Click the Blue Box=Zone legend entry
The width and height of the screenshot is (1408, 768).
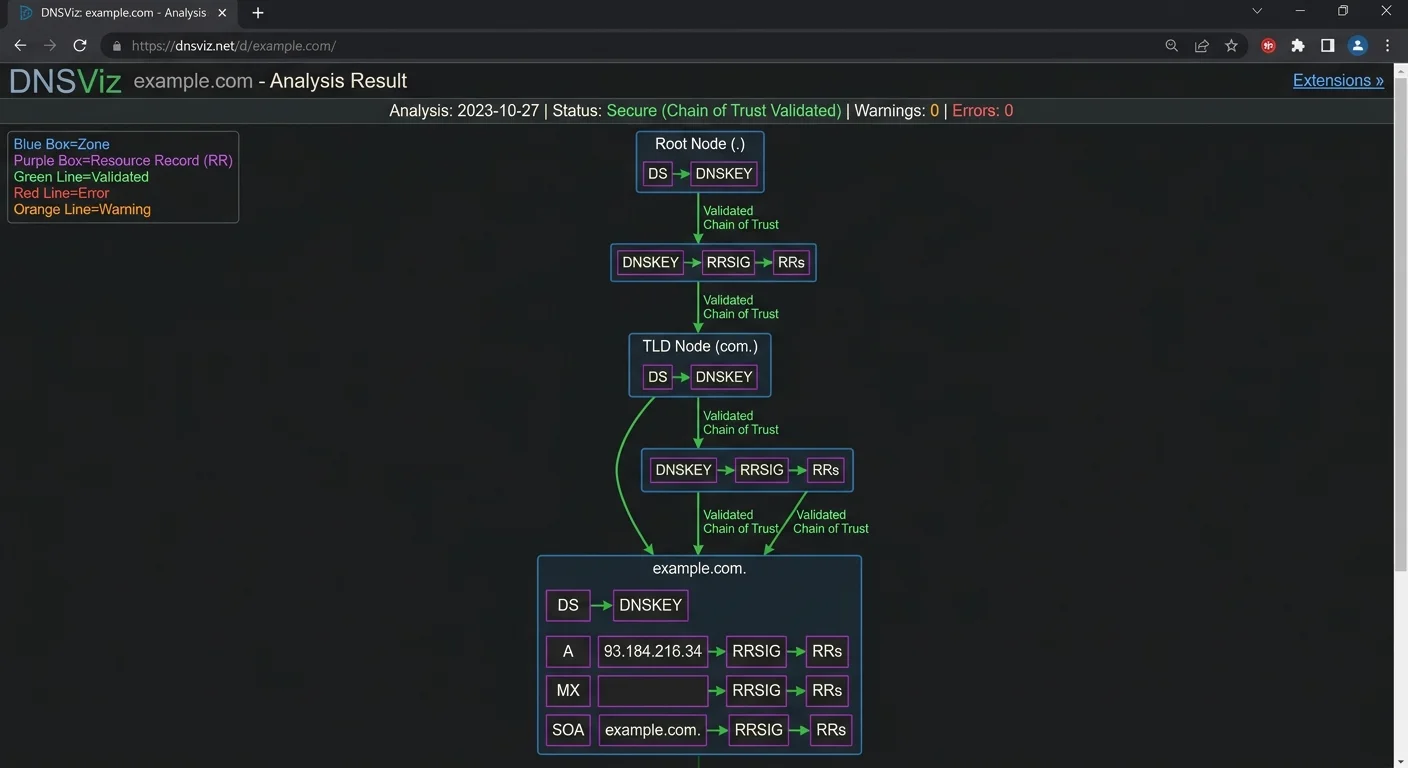click(62, 144)
